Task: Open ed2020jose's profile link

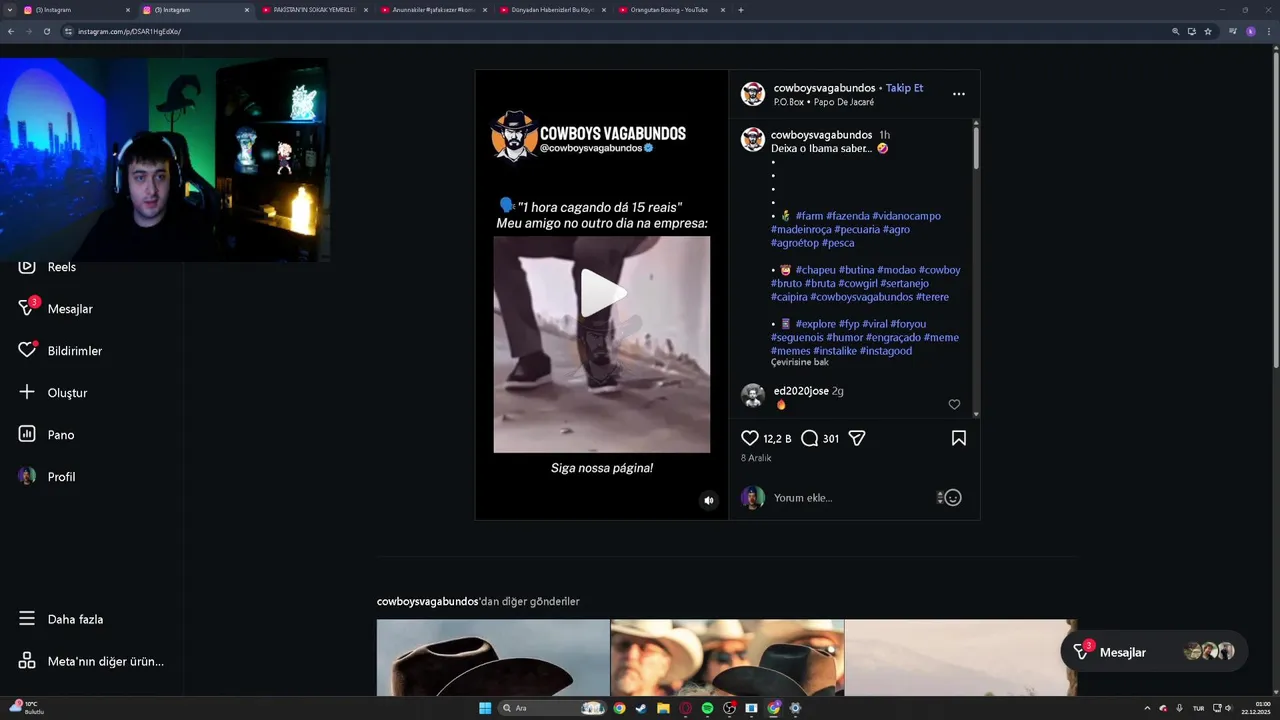Action: tap(801, 391)
